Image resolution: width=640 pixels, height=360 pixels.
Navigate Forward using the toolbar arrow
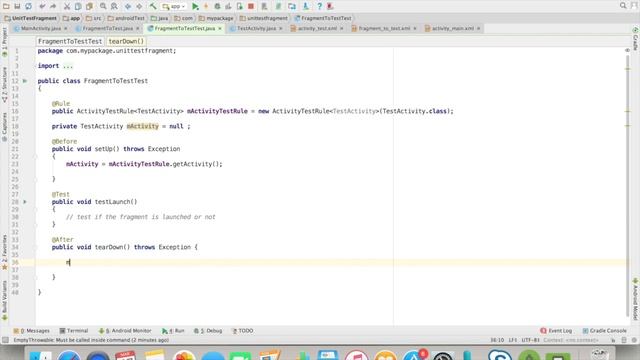point(139,6)
